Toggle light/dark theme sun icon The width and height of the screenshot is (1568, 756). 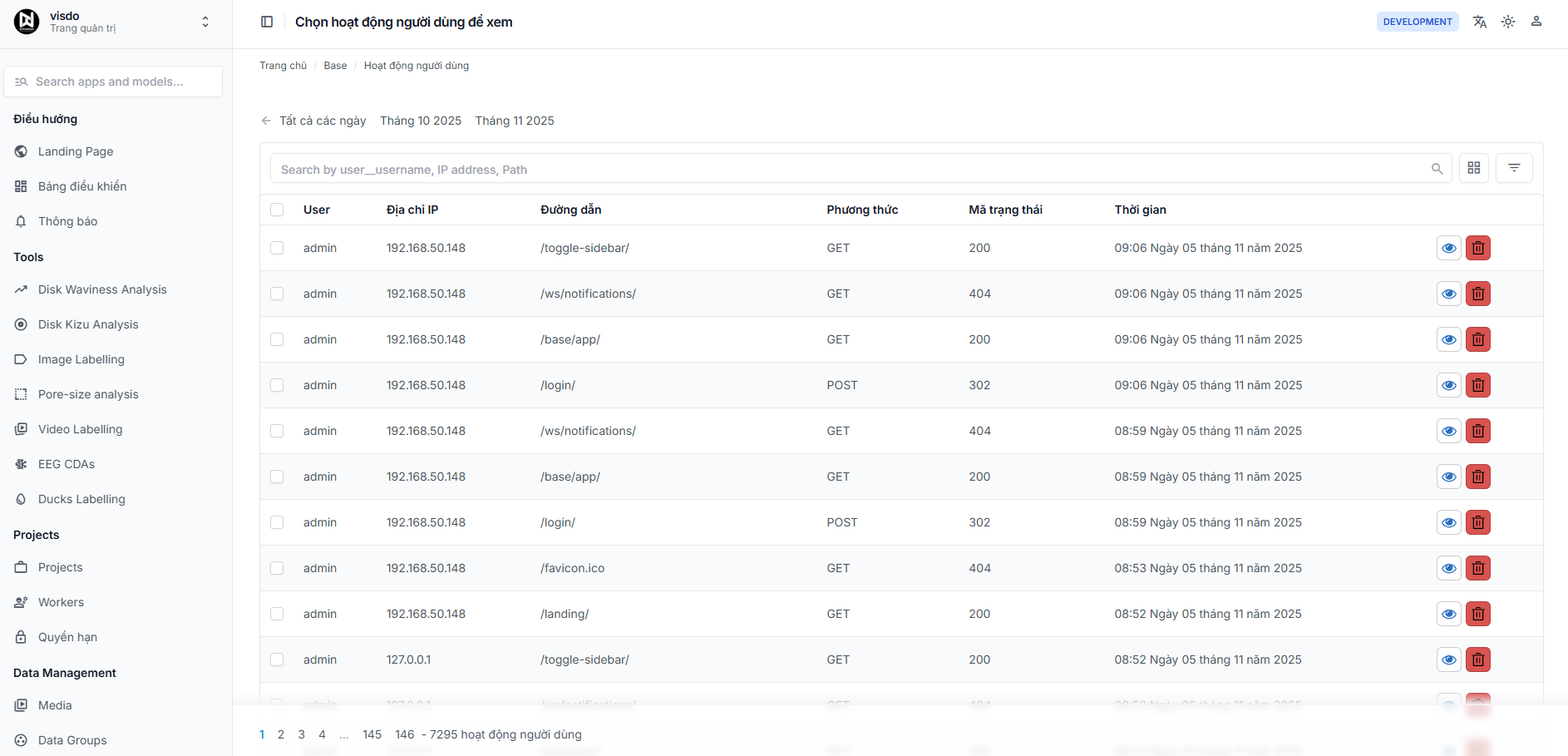1507,22
